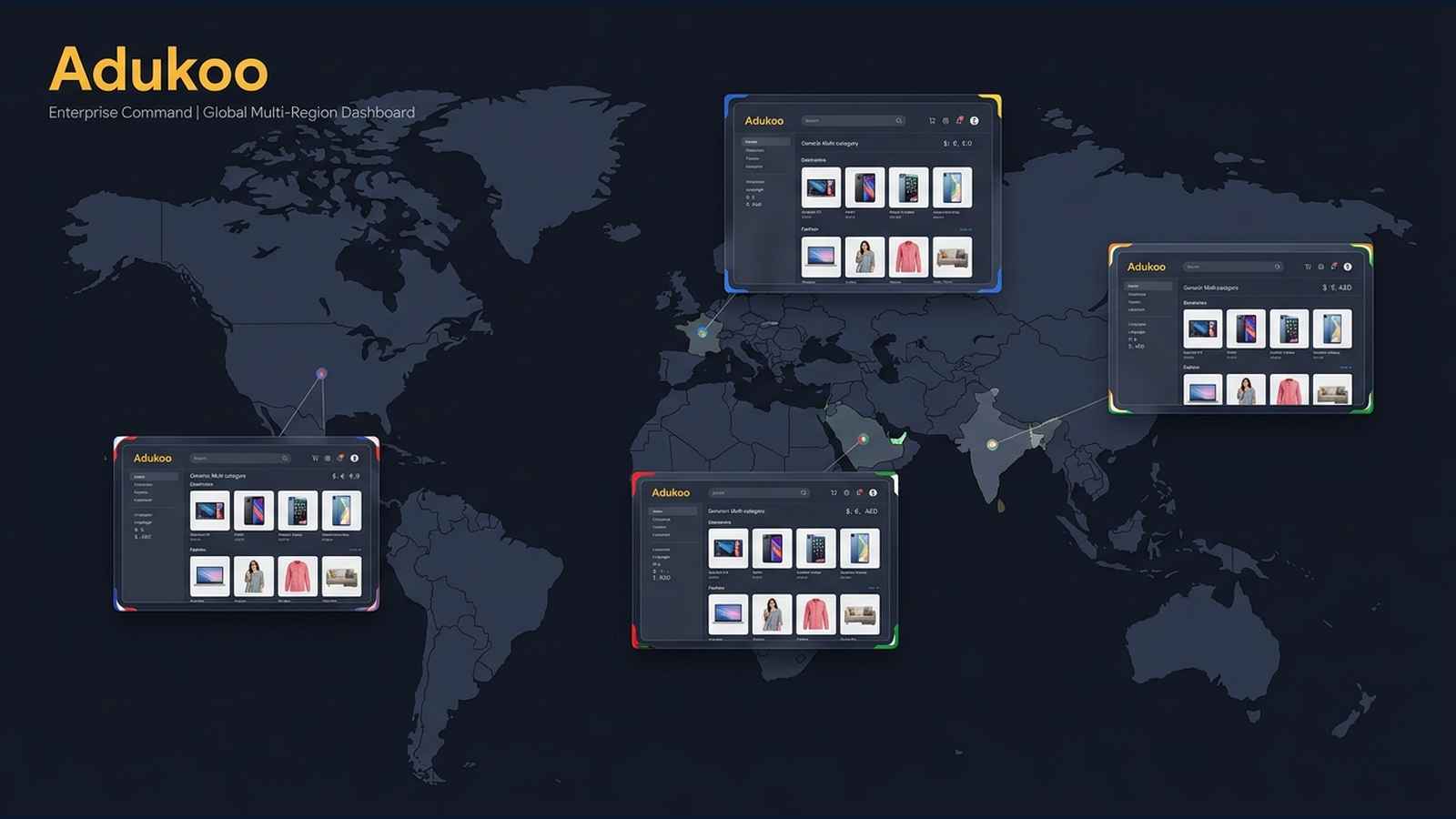Click 'See all' link in the Americas window
Screen dimensions: 1456x819
(355, 550)
